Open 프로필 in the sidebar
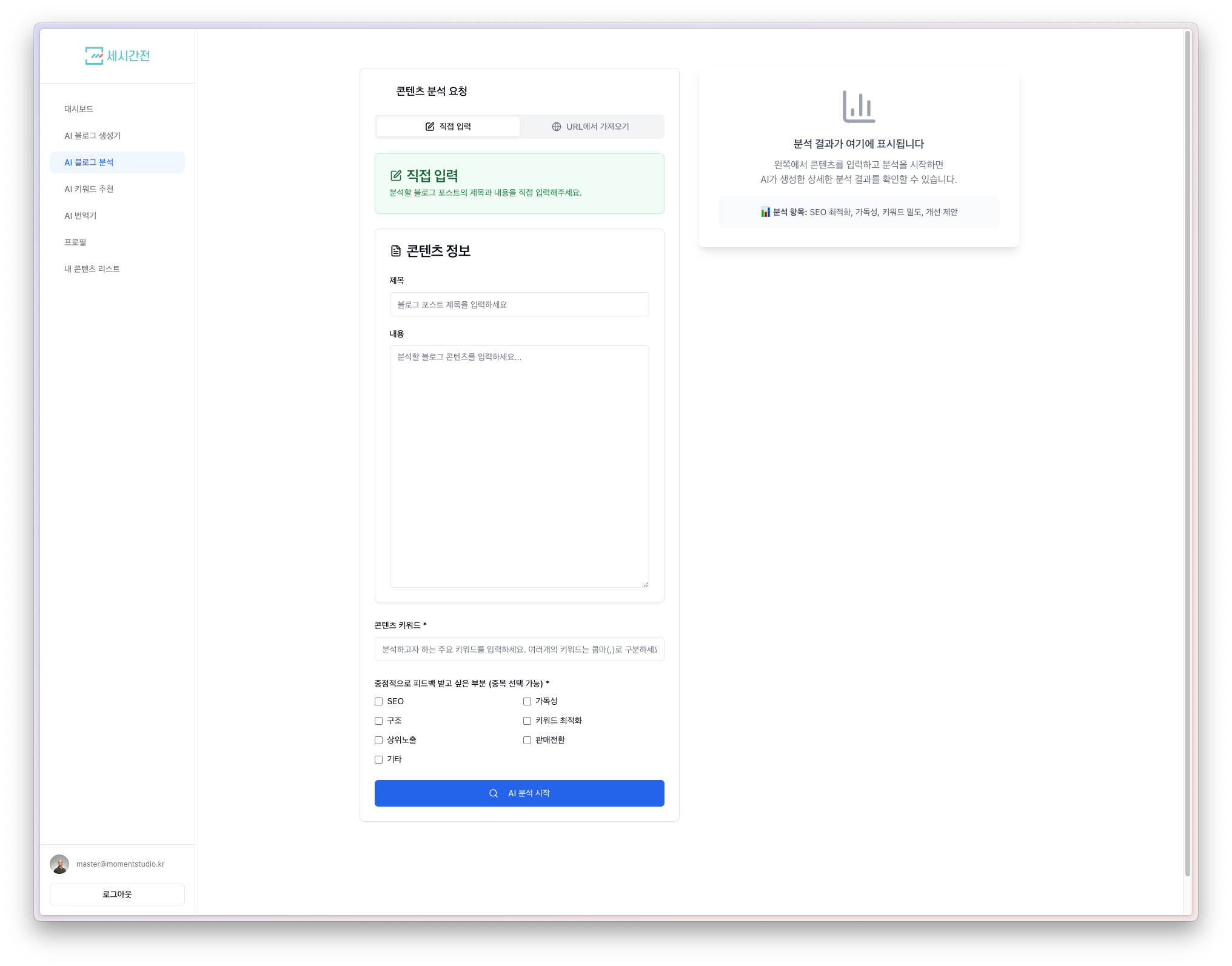Viewport: 1232px width, 966px height. pos(117,242)
